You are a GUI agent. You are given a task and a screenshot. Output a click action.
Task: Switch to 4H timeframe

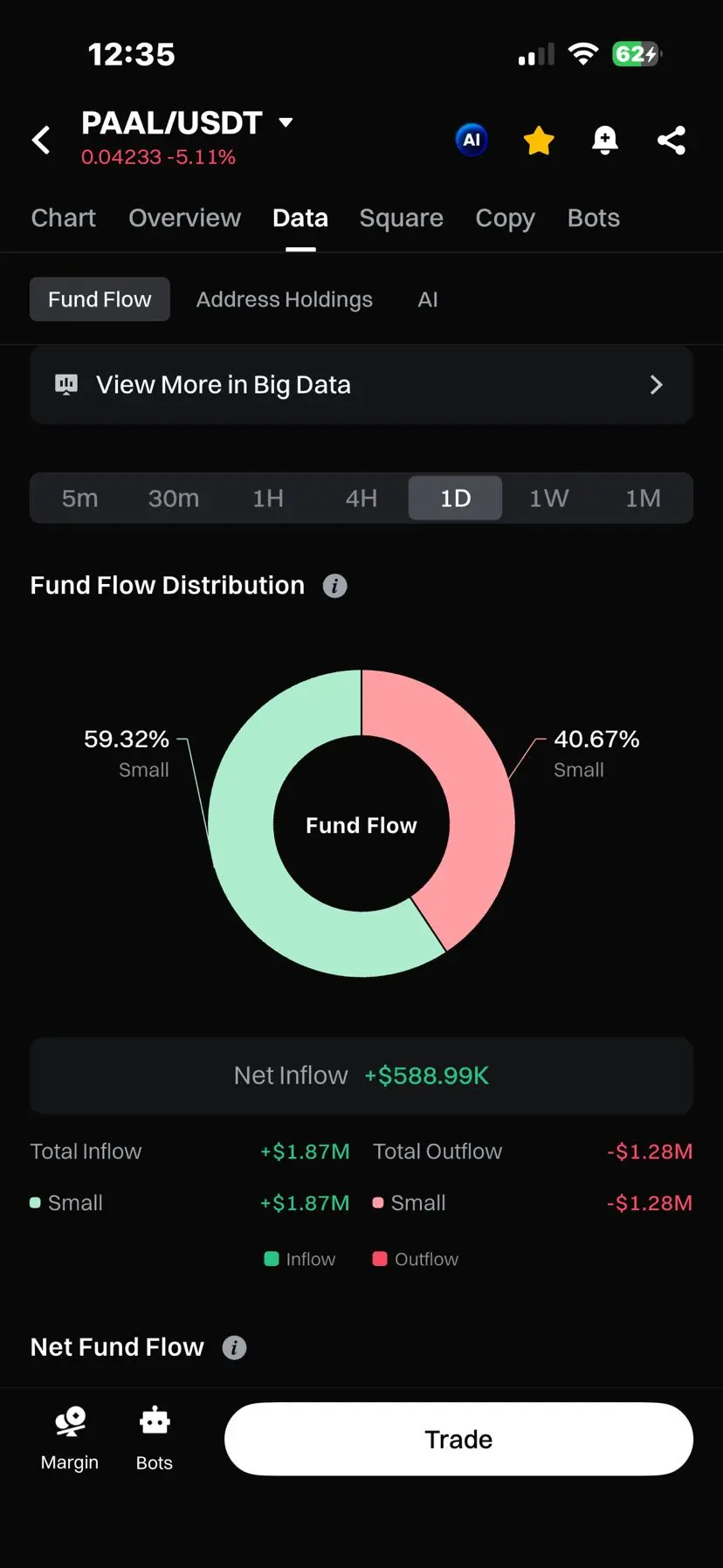(x=361, y=499)
